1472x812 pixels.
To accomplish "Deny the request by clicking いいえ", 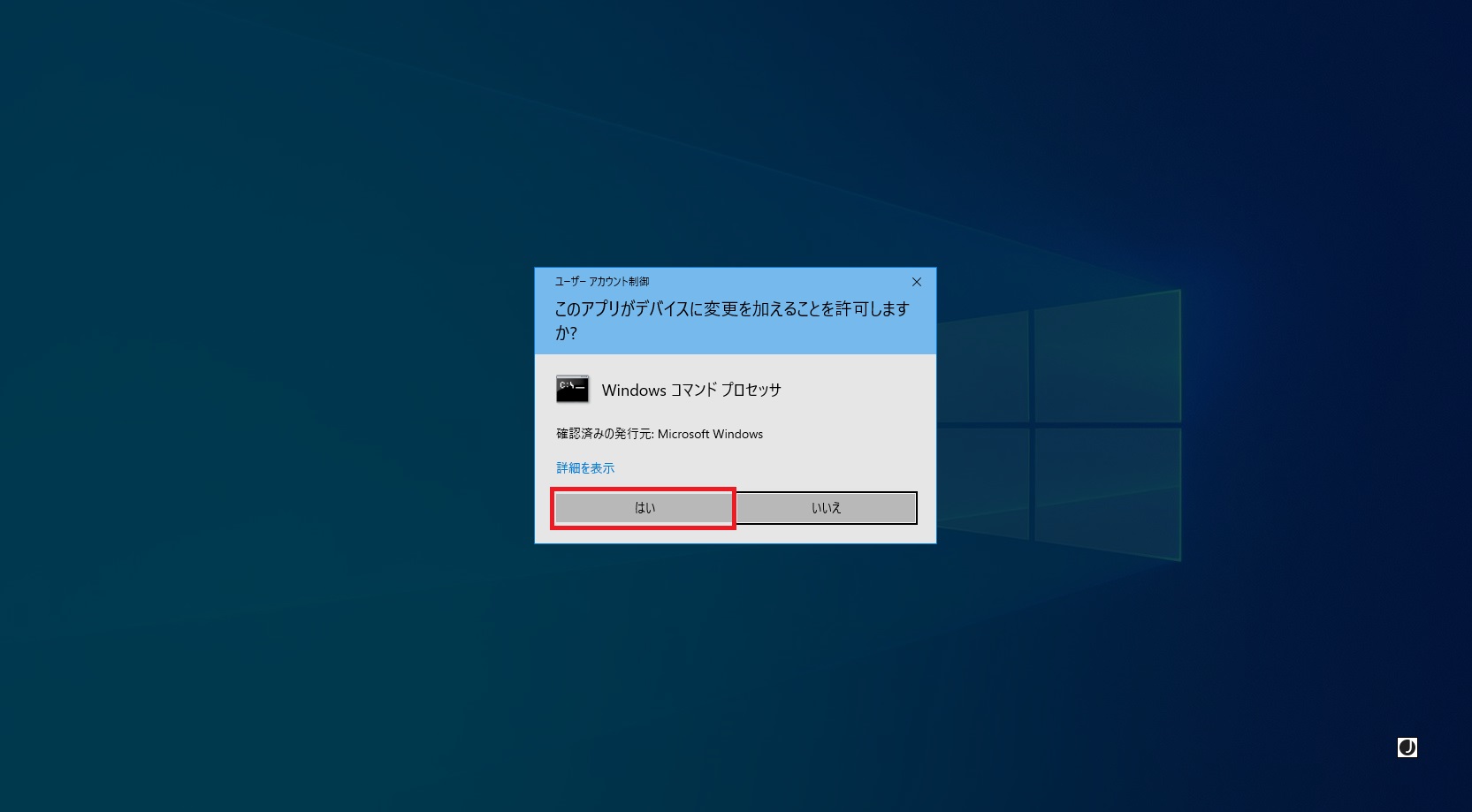I will click(825, 507).
